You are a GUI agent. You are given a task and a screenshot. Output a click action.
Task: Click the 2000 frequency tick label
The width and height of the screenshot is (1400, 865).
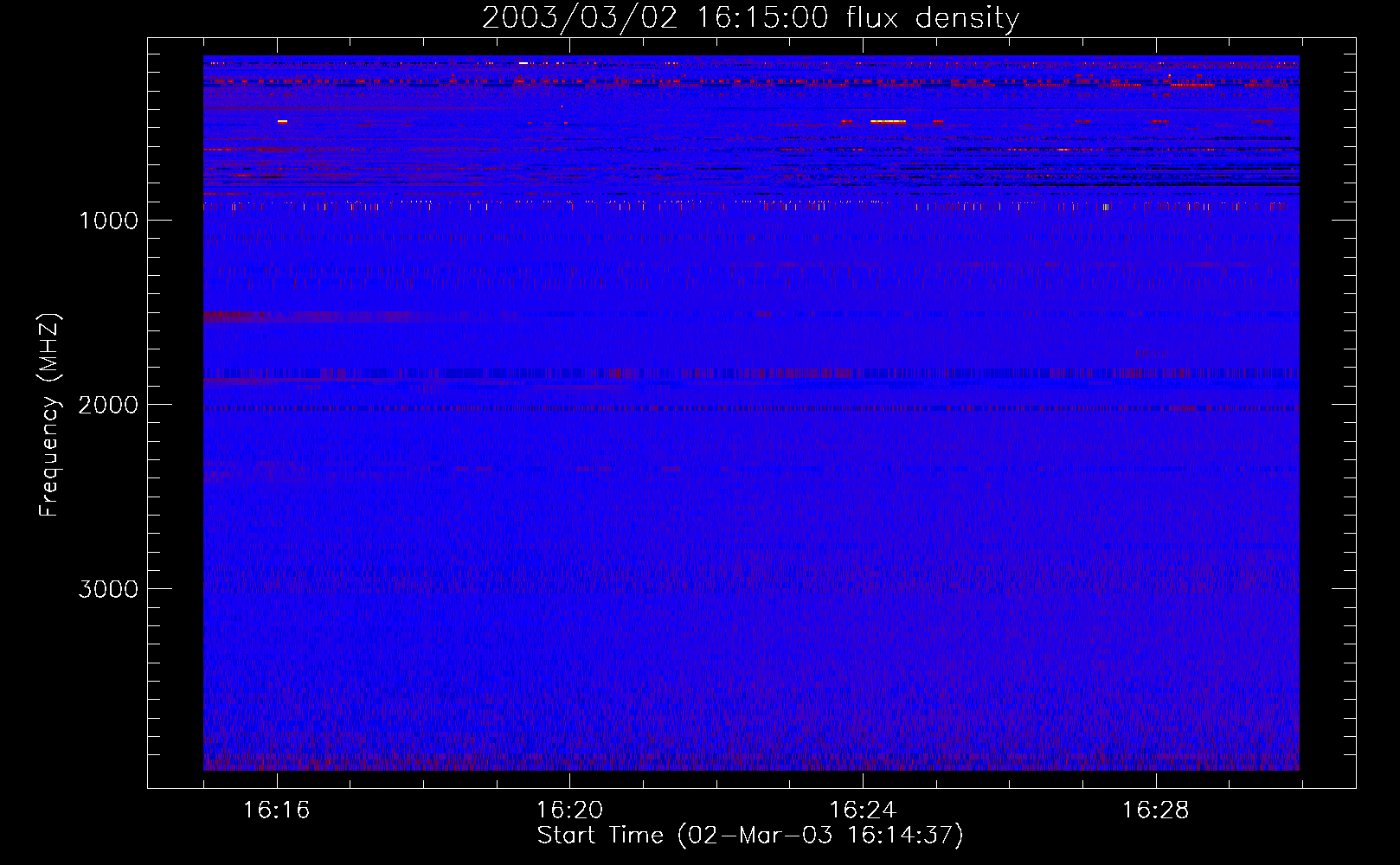coord(108,405)
